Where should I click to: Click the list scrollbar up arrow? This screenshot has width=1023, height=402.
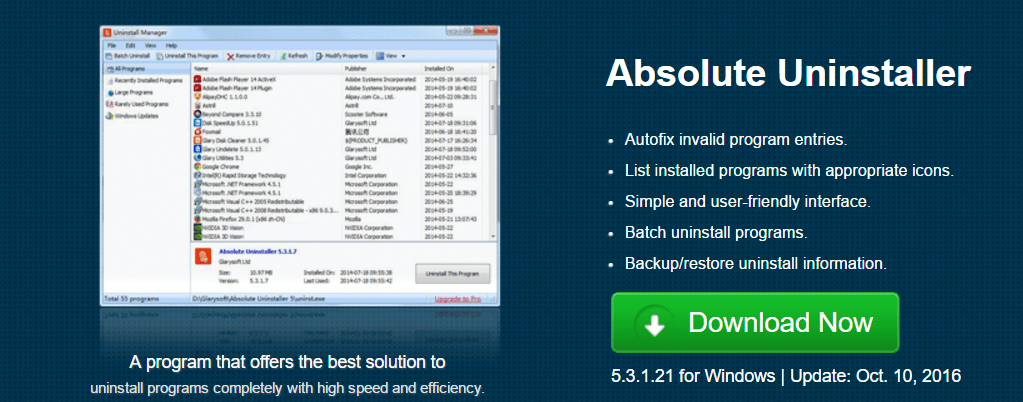point(493,68)
